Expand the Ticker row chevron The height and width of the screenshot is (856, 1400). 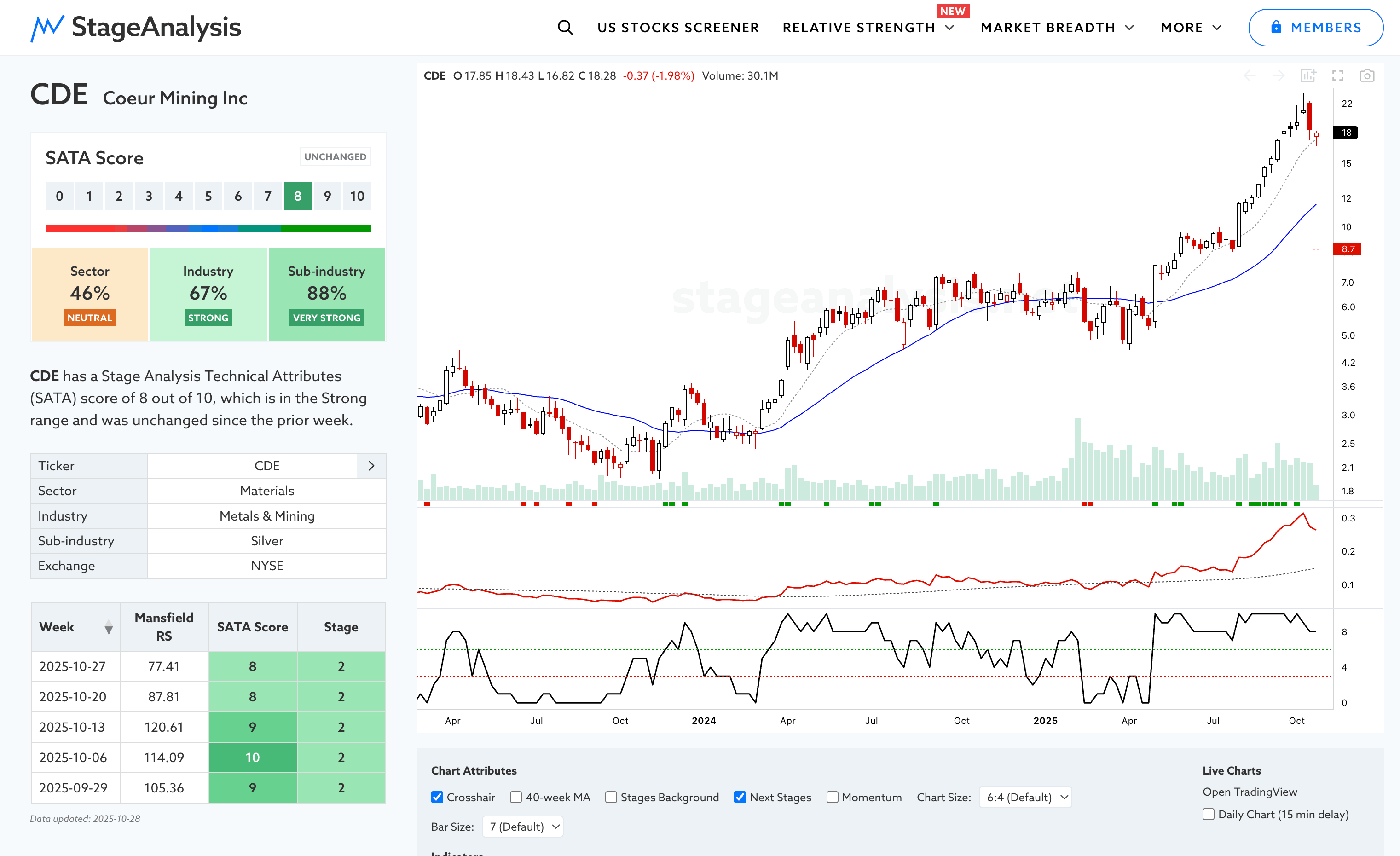click(371, 466)
